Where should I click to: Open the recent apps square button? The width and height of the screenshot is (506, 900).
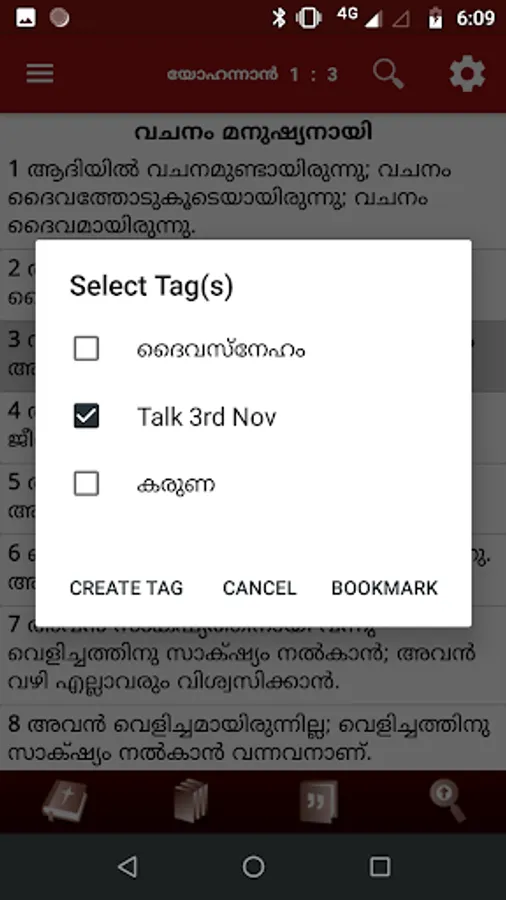click(380, 867)
